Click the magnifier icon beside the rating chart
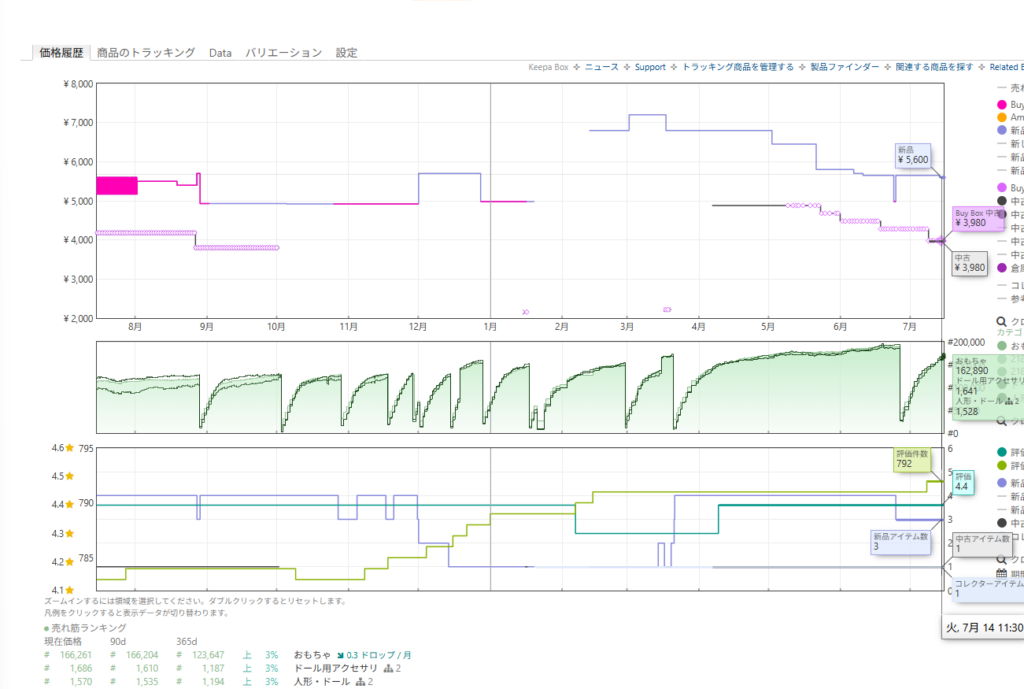 pos(1001,560)
